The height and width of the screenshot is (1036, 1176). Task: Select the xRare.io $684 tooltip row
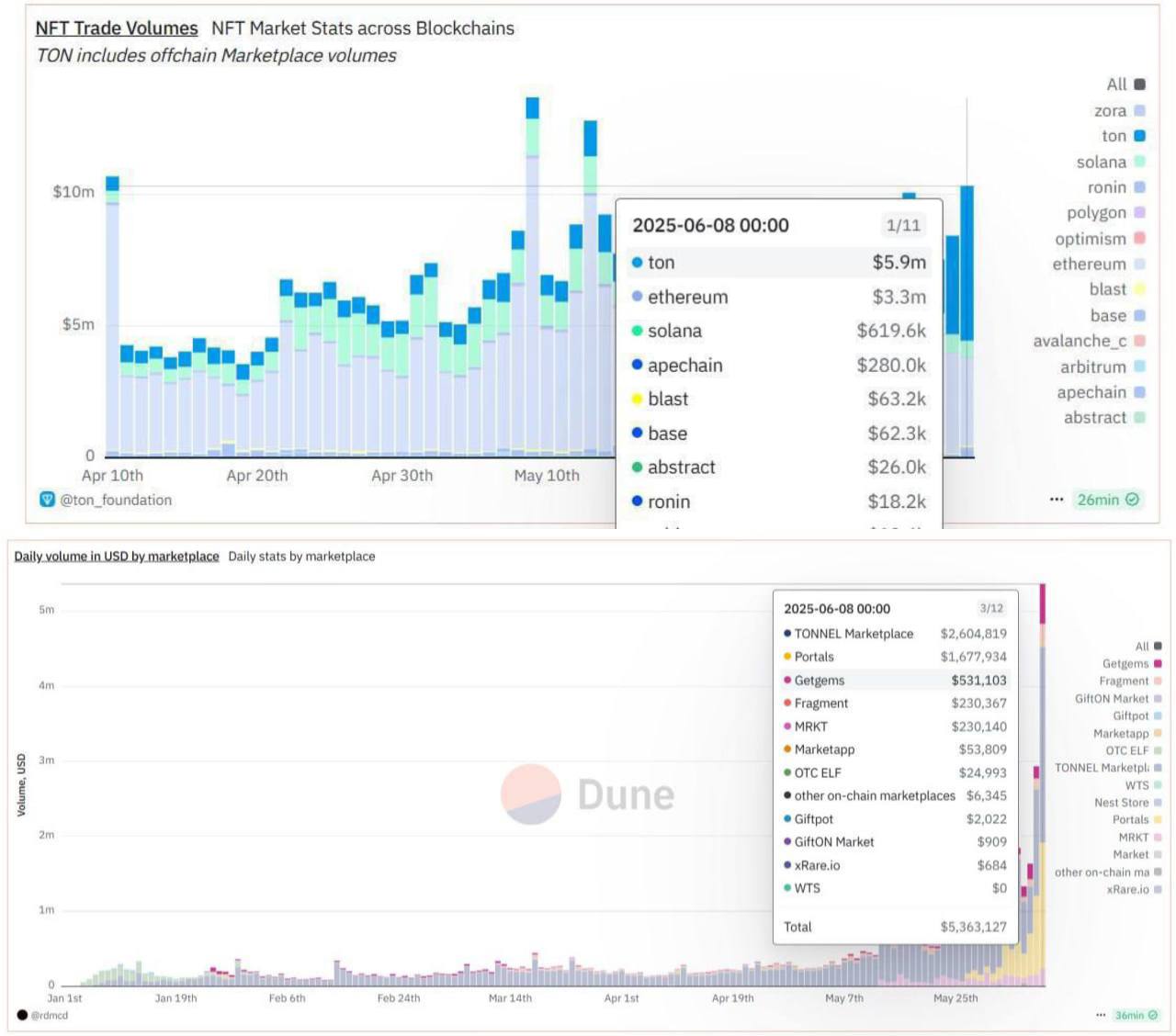895,865
